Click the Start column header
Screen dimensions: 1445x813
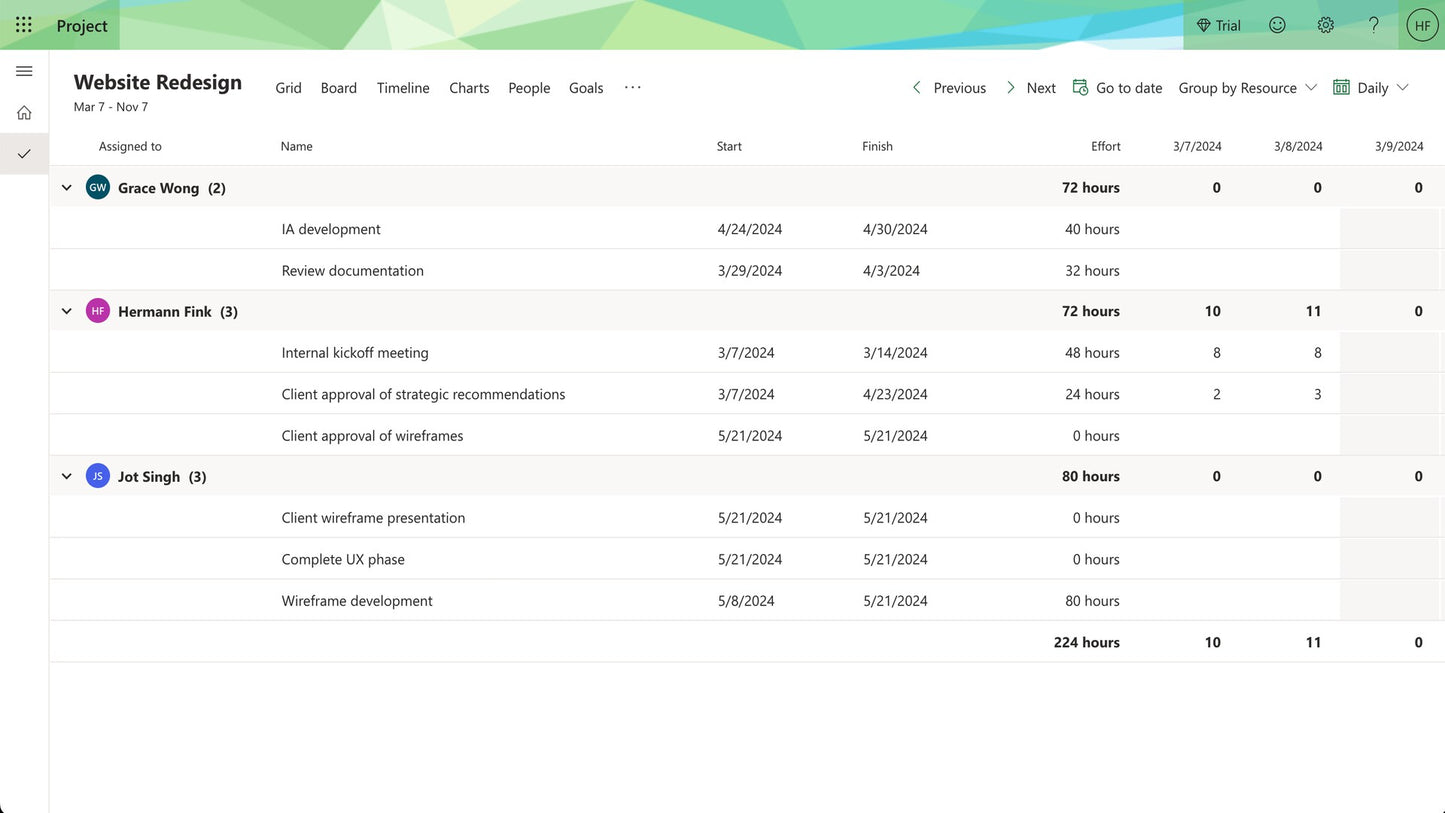click(x=729, y=146)
